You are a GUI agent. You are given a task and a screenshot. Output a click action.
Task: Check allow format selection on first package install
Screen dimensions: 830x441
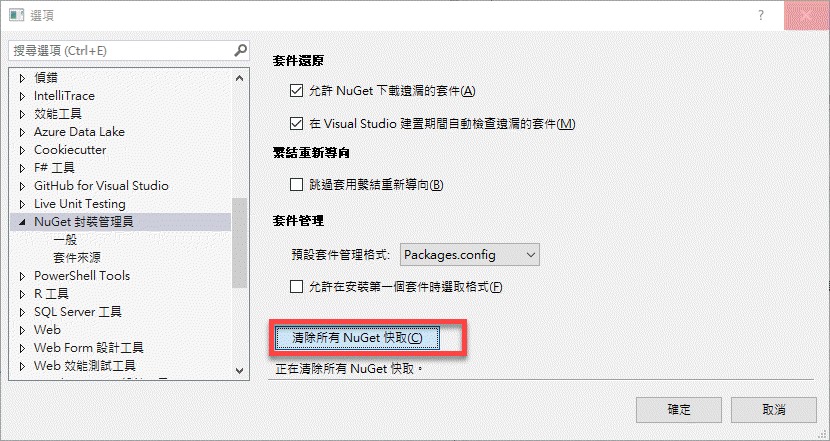click(296, 287)
